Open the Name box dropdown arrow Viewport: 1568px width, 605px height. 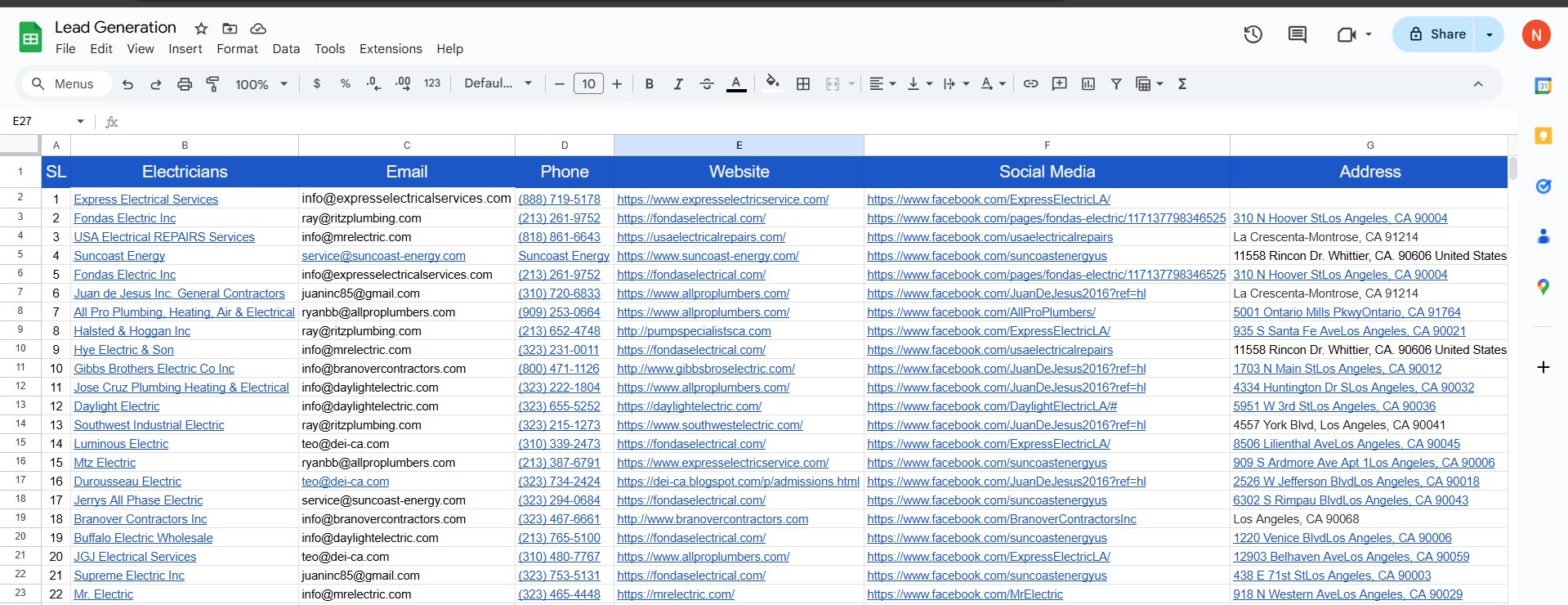click(x=80, y=122)
